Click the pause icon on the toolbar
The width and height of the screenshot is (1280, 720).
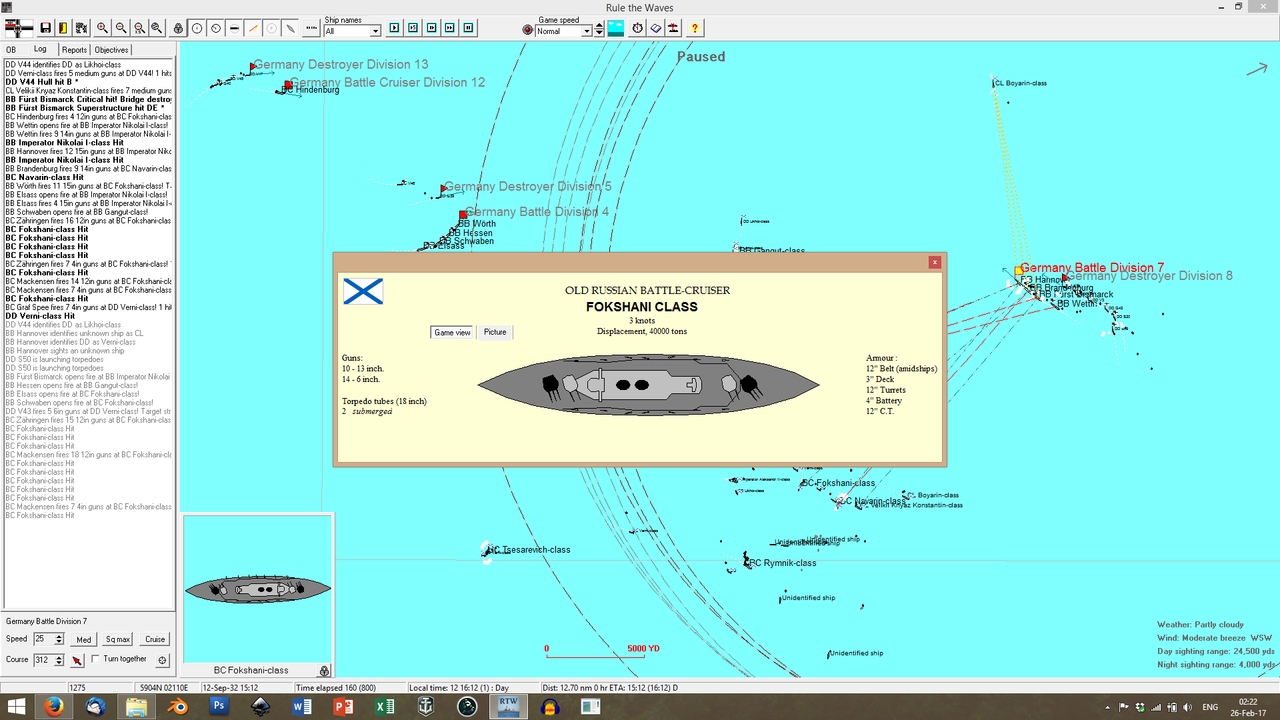click(x=469, y=28)
